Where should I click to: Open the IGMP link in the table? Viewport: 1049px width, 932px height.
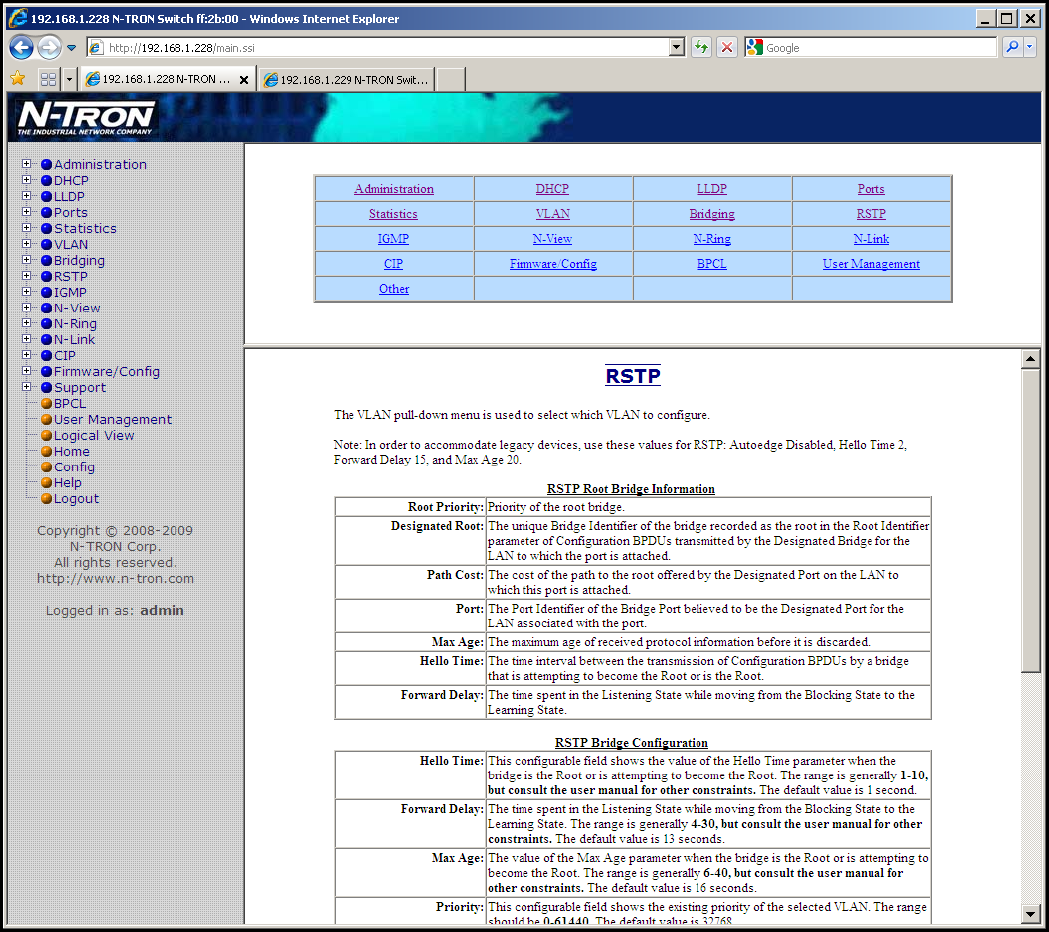click(x=393, y=239)
